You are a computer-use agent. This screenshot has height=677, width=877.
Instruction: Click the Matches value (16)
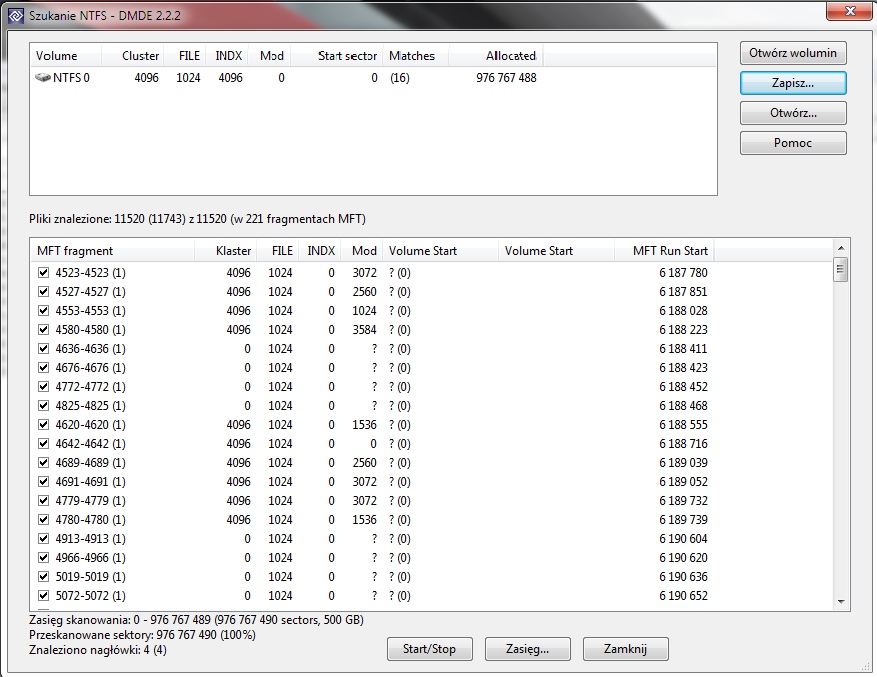pos(399,78)
